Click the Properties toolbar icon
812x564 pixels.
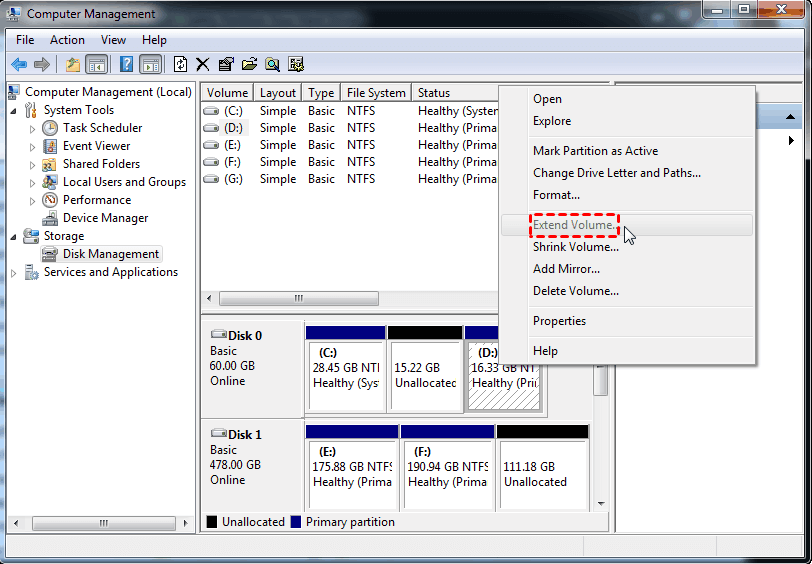[226, 64]
